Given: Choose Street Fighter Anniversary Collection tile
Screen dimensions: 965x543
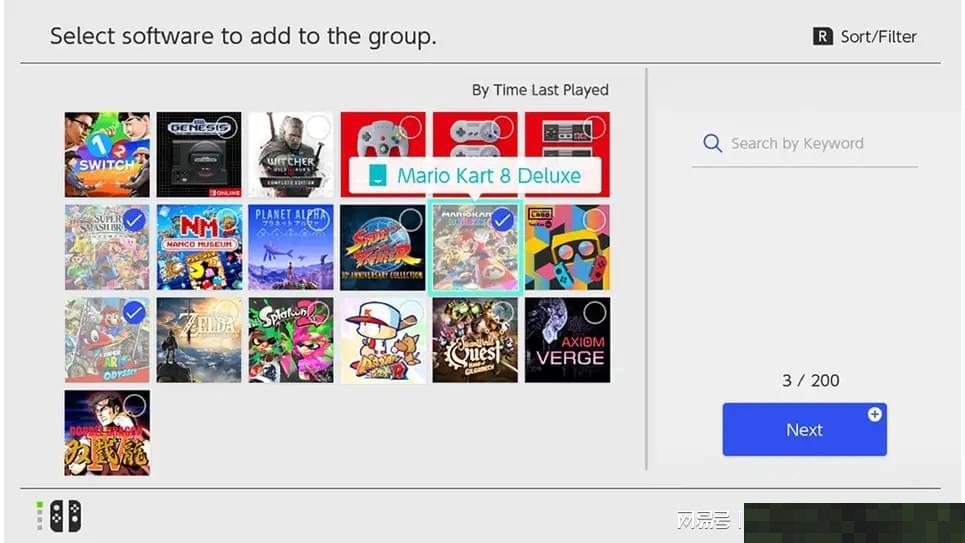Looking at the screenshot, I should [383, 247].
